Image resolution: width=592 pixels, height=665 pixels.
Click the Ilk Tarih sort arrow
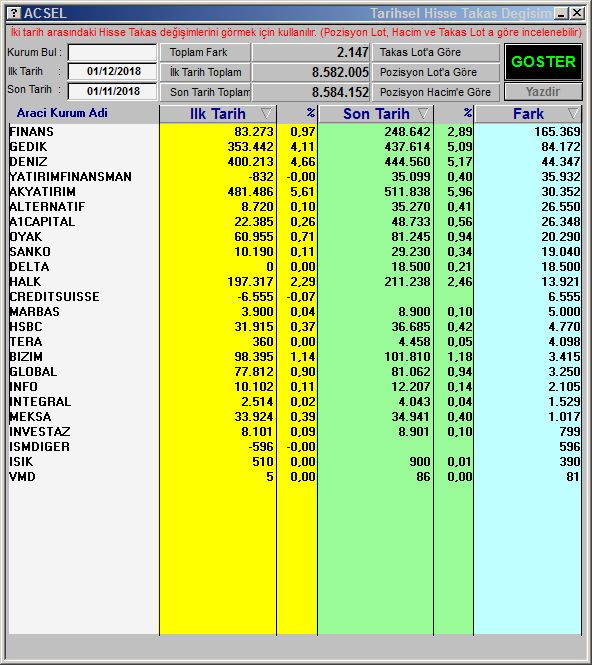tap(266, 113)
